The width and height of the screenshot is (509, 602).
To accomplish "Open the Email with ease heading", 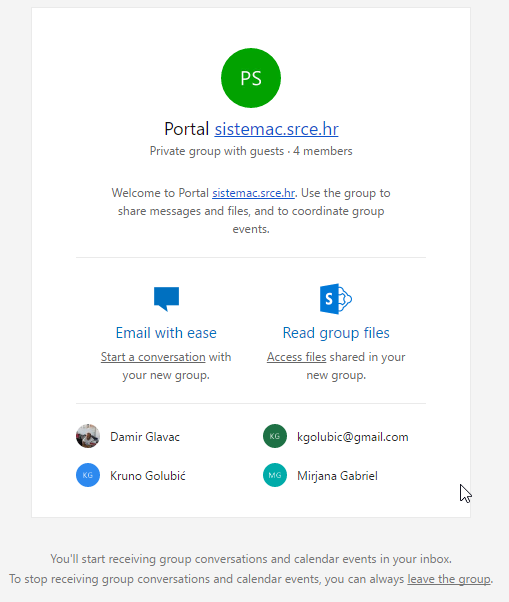I will pyautogui.click(x=166, y=333).
